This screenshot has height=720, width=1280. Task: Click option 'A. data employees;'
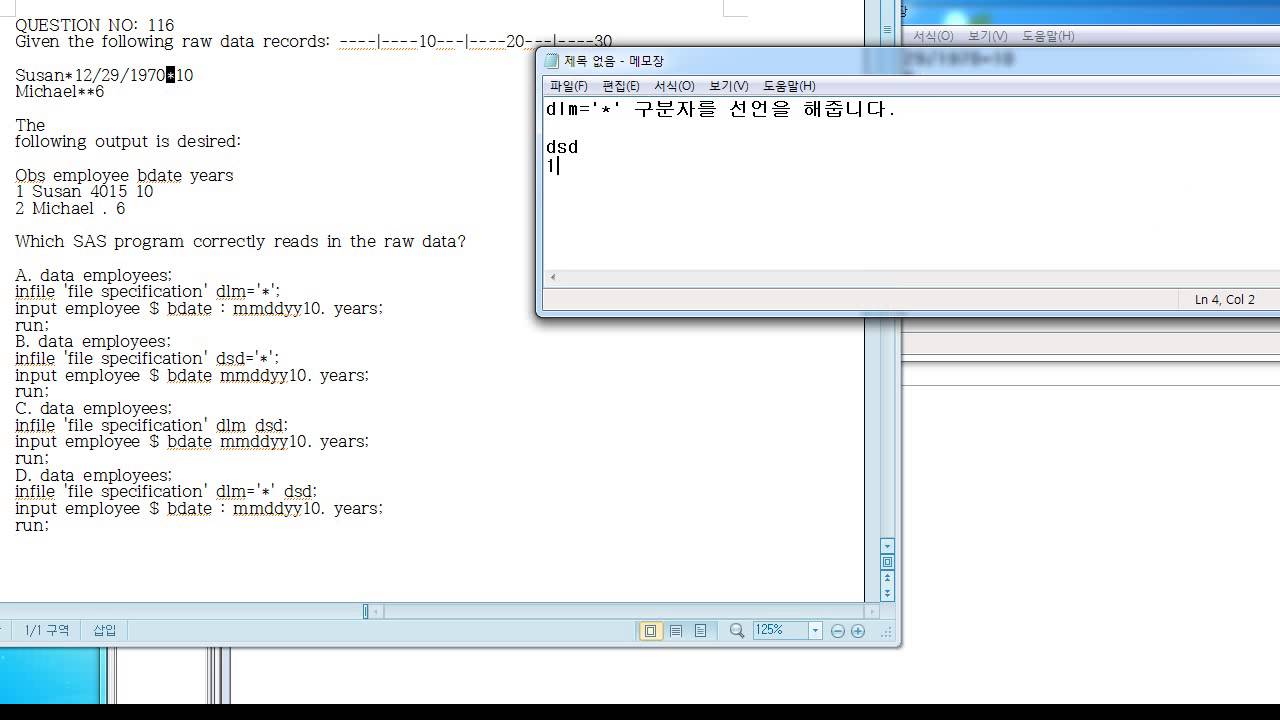coord(94,275)
